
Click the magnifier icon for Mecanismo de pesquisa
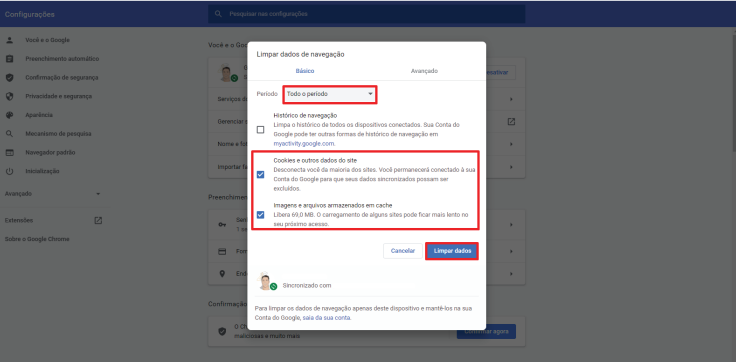(x=9, y=134)
